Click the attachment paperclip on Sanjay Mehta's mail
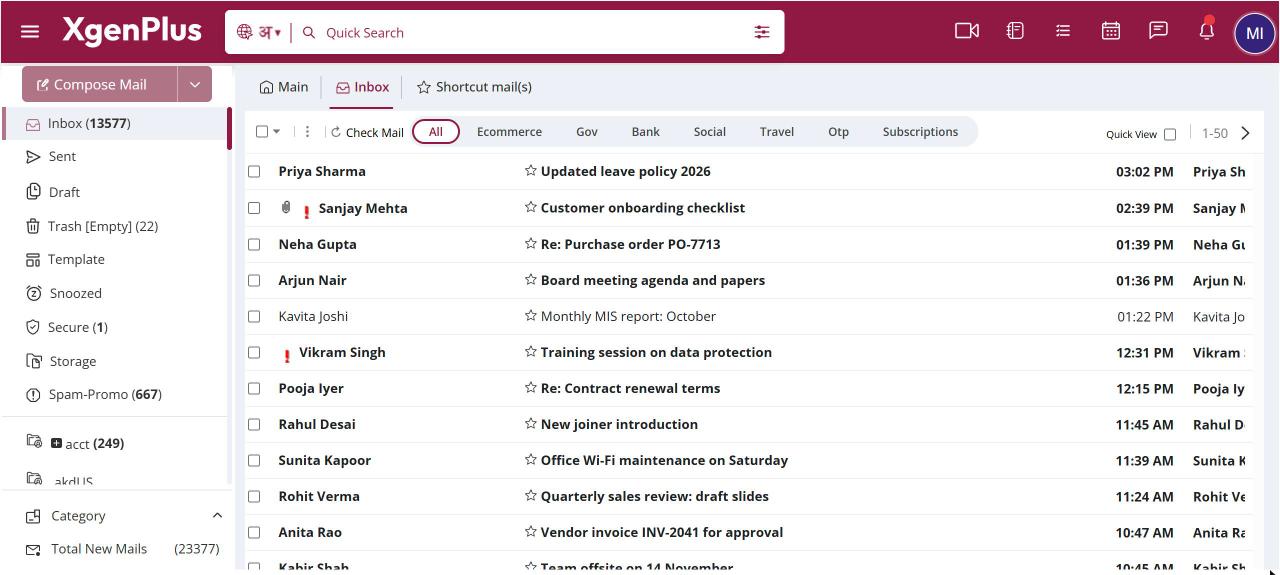1280x575 pixels. pos(286,207)
